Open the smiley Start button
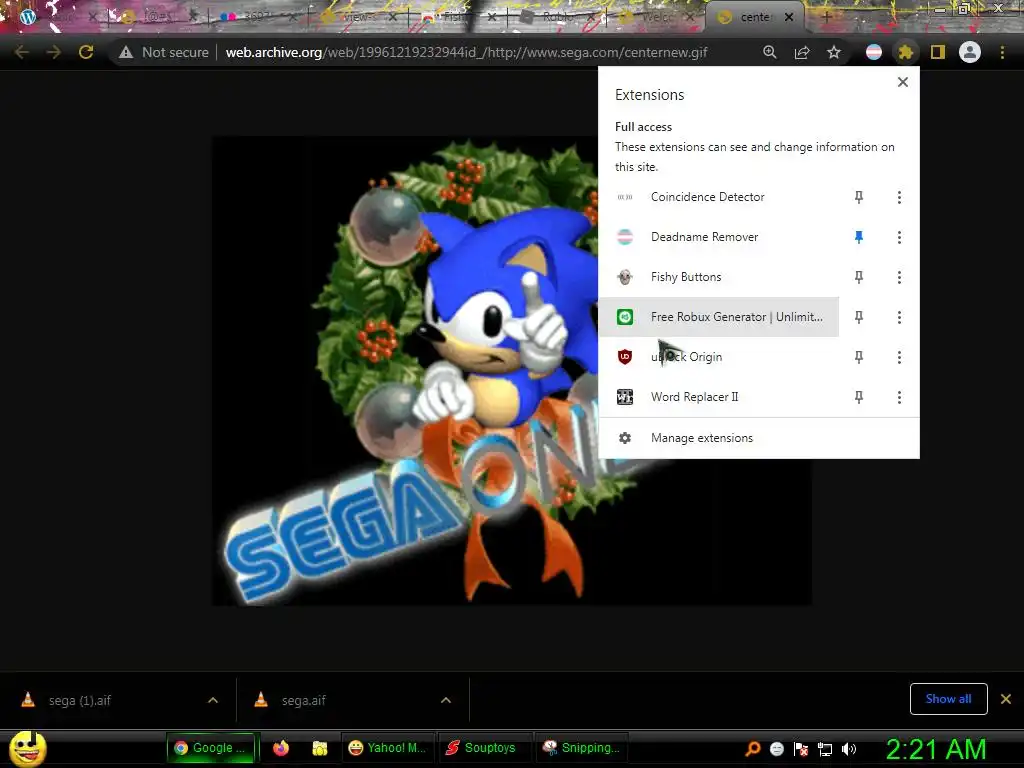This screenshot has width=1024, height=768. coord(27,748)
